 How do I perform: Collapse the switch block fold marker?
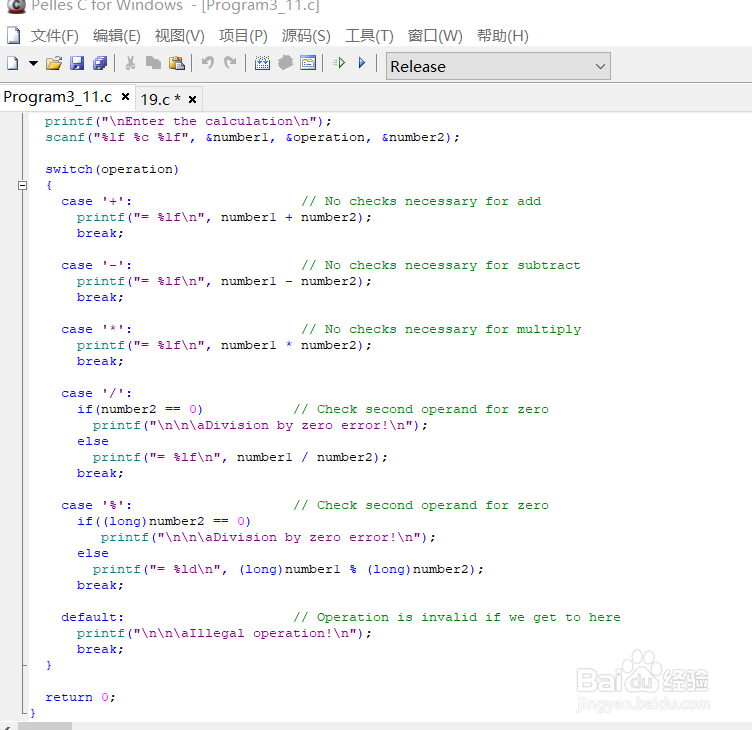(x=22, y=185)
